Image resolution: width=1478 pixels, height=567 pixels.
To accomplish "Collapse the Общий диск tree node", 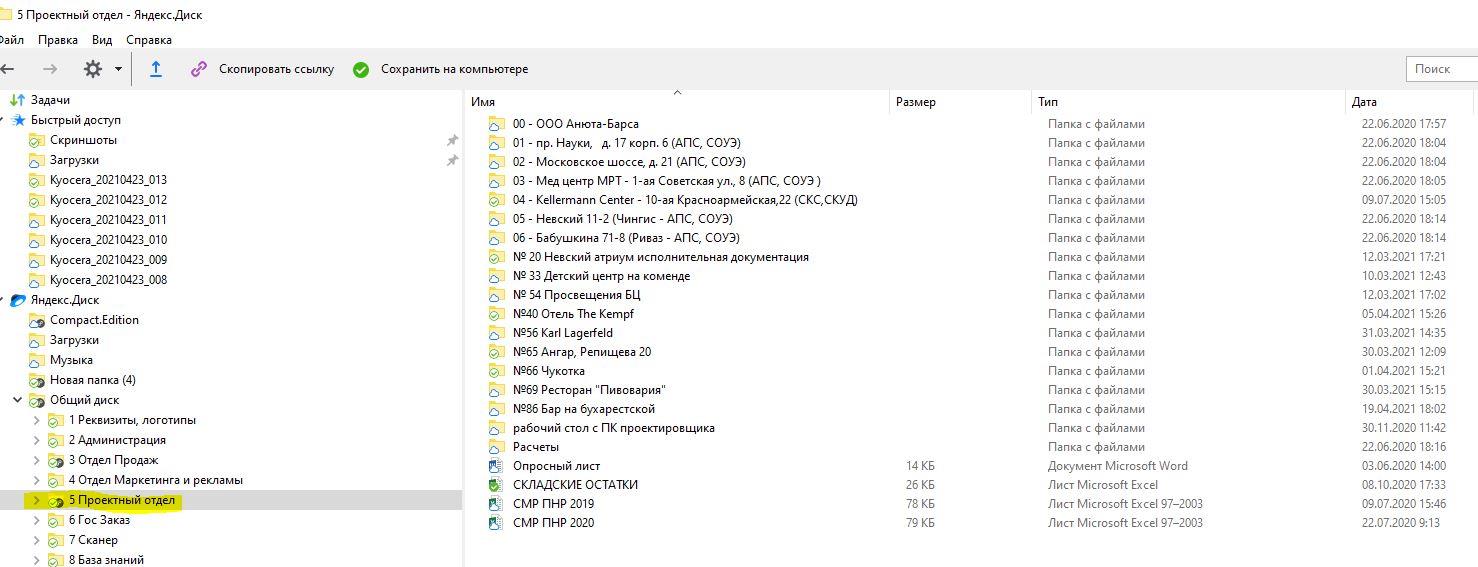I will click(x=18, y=400).
